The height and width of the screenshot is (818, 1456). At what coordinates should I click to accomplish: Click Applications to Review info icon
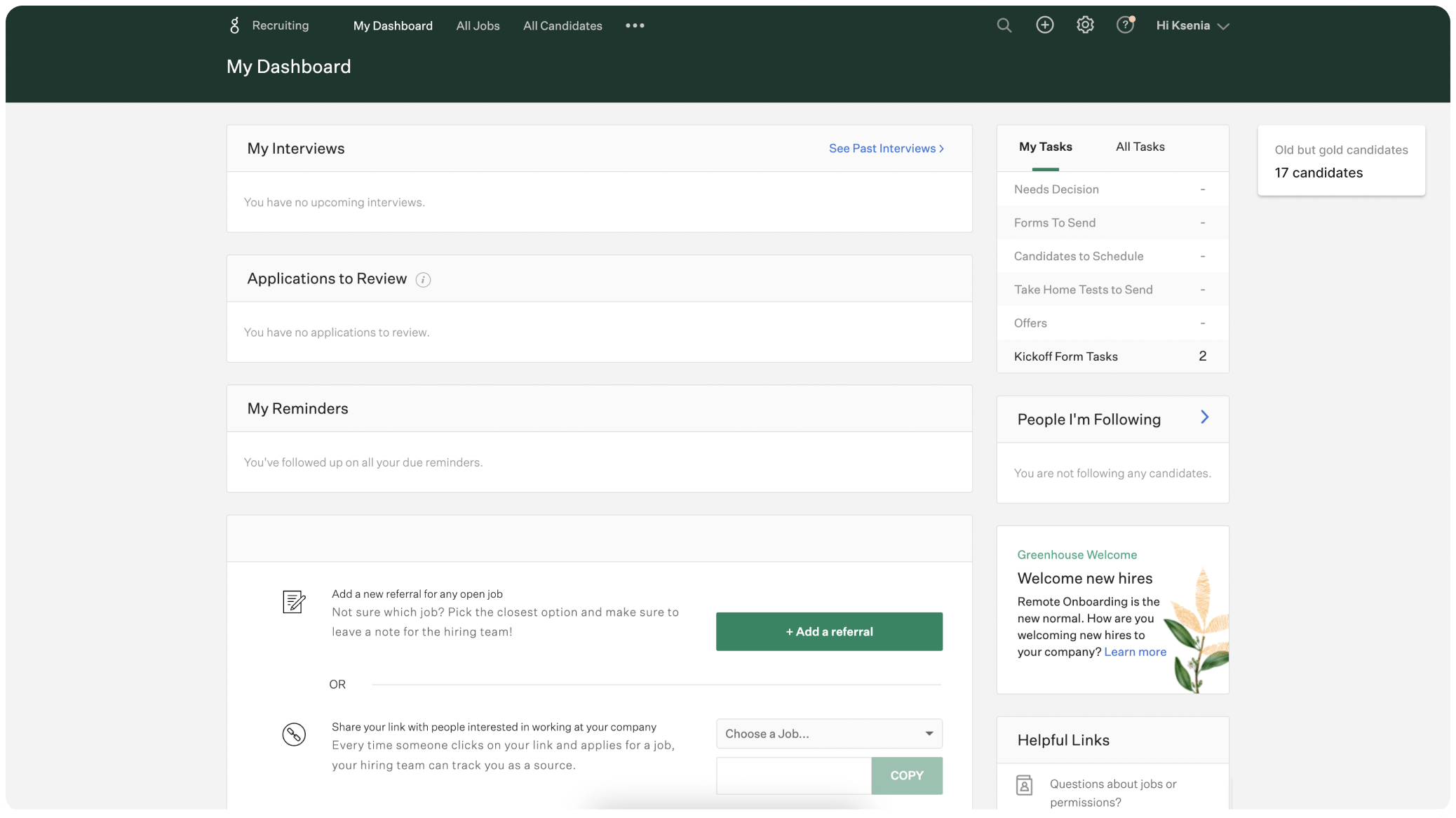tap(423, 280)
